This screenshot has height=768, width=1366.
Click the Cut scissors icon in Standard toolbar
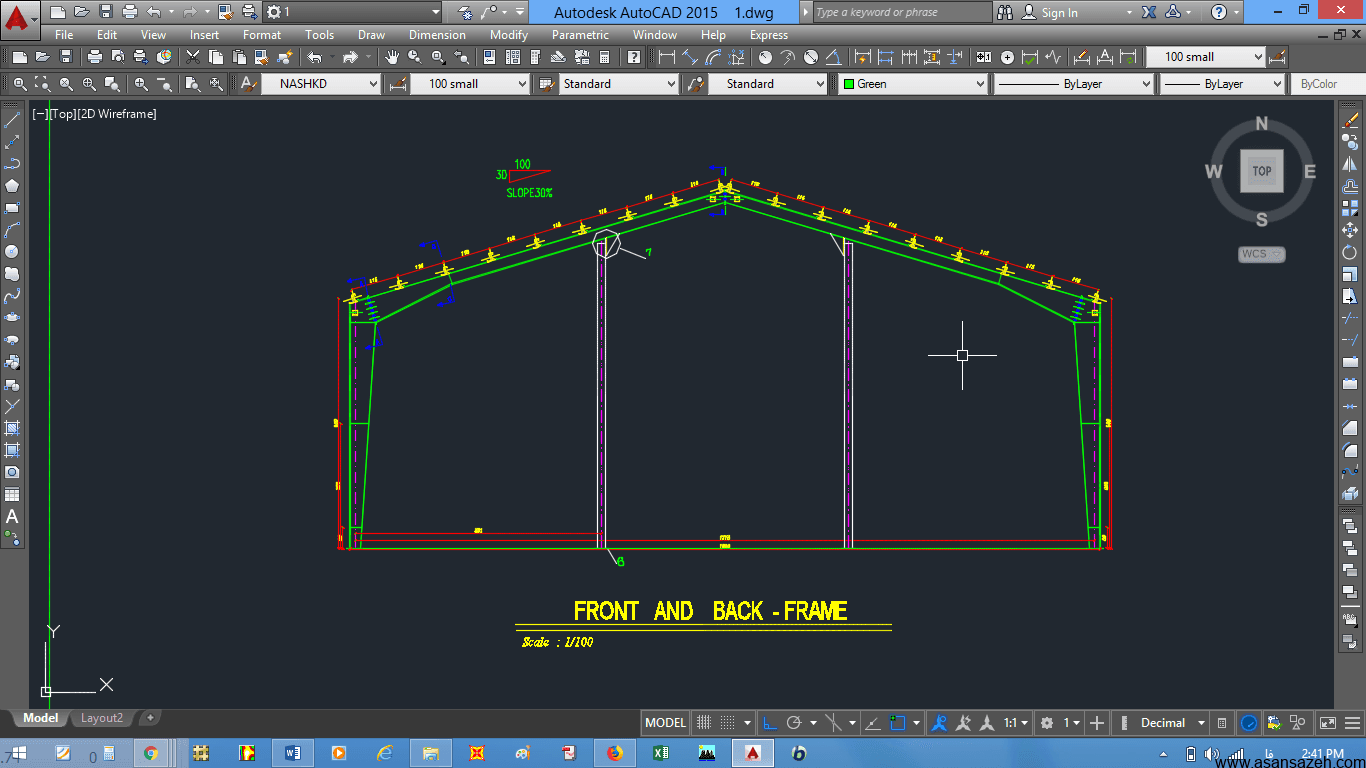193,57
